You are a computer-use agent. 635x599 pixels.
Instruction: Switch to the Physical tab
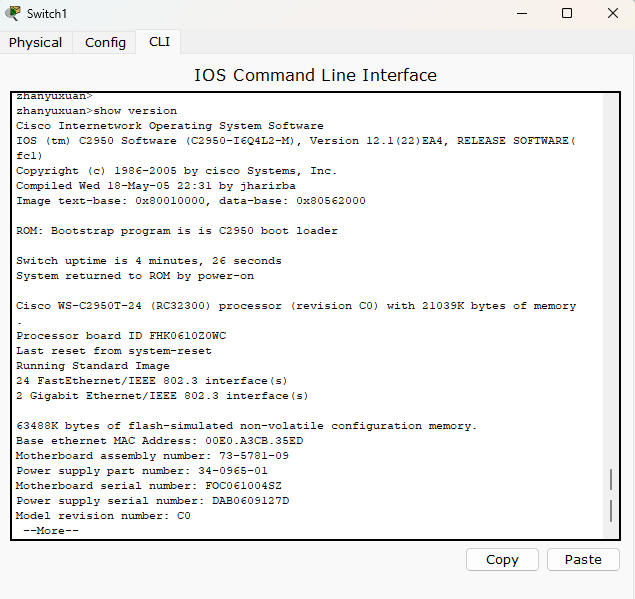[x=36, y=43]
